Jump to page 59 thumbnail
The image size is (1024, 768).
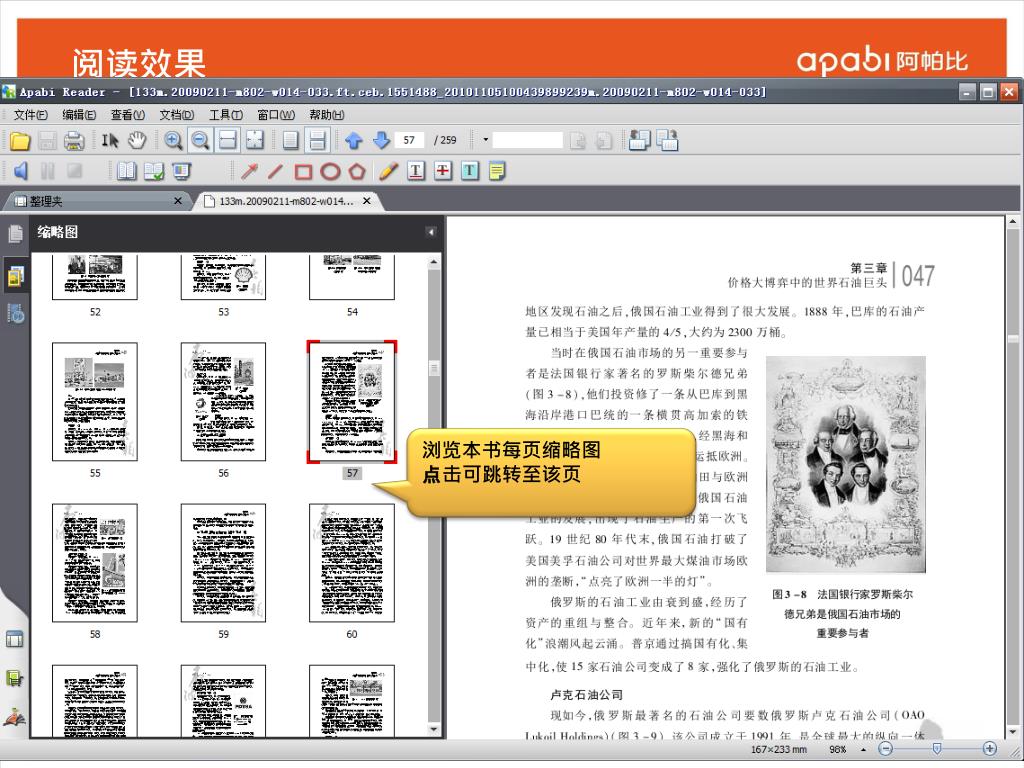(223, 563)
